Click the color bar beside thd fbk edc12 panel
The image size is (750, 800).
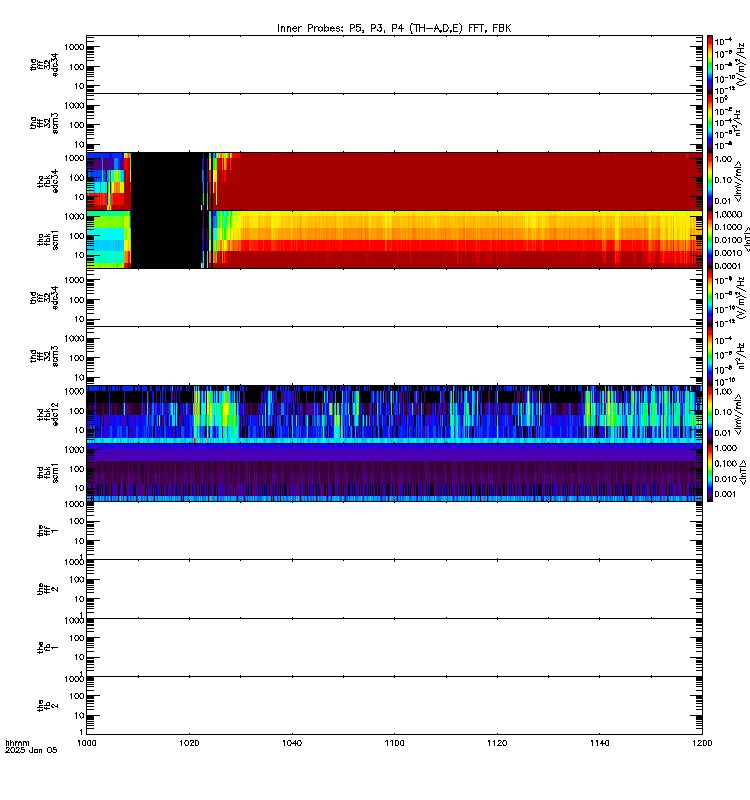coord(710,414)
